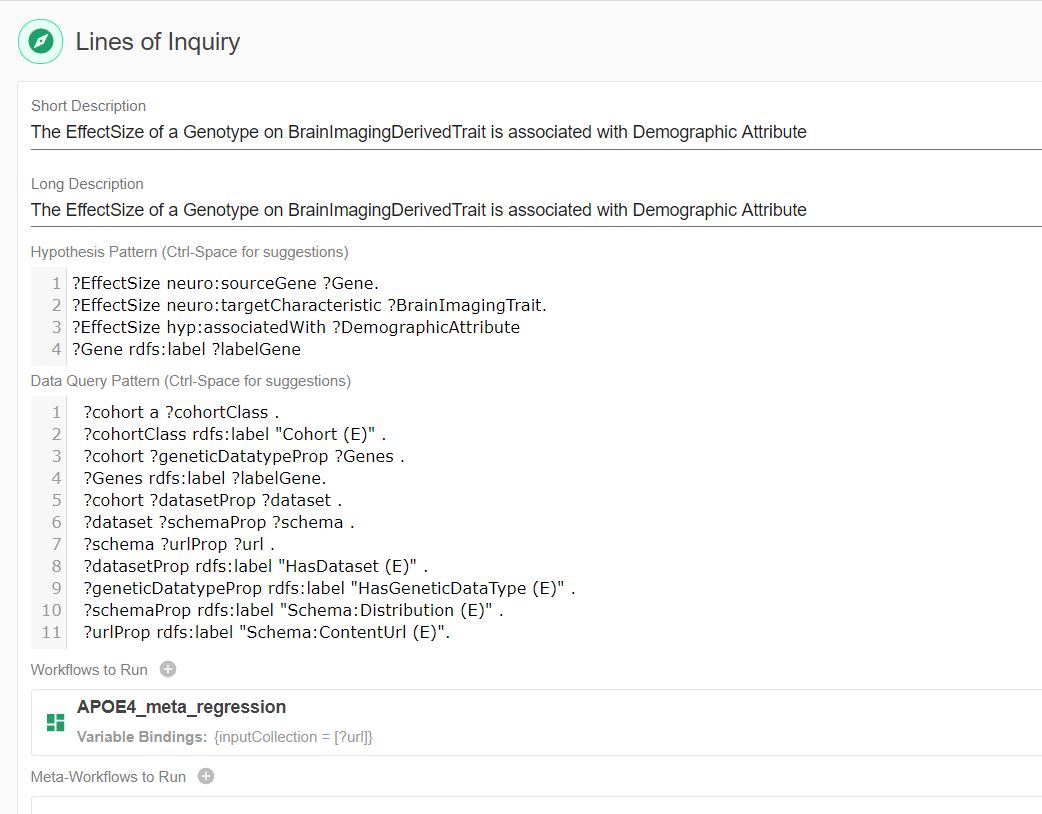Click hypothesis pattern line 1 sourceGene
This screenshot has height=814, width=1042.
pos(225,283)
